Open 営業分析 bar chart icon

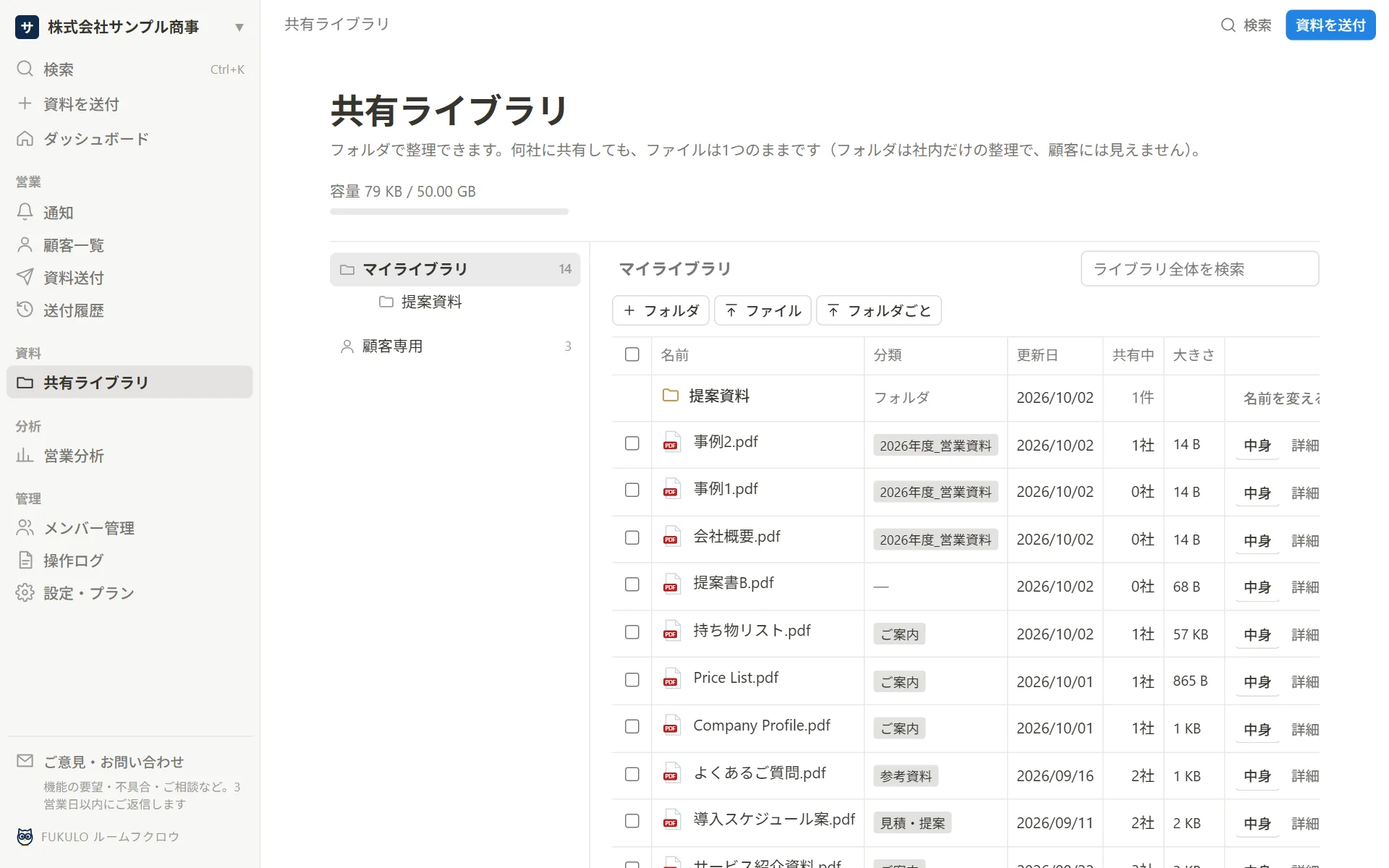point(25,455)
